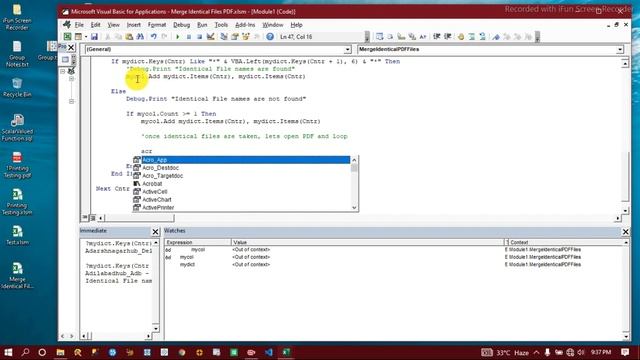Viewport: 640px width, 360px height.
Task: Click the View Microsoft Excel toolbar icon
Action: [x=67, y=37]
